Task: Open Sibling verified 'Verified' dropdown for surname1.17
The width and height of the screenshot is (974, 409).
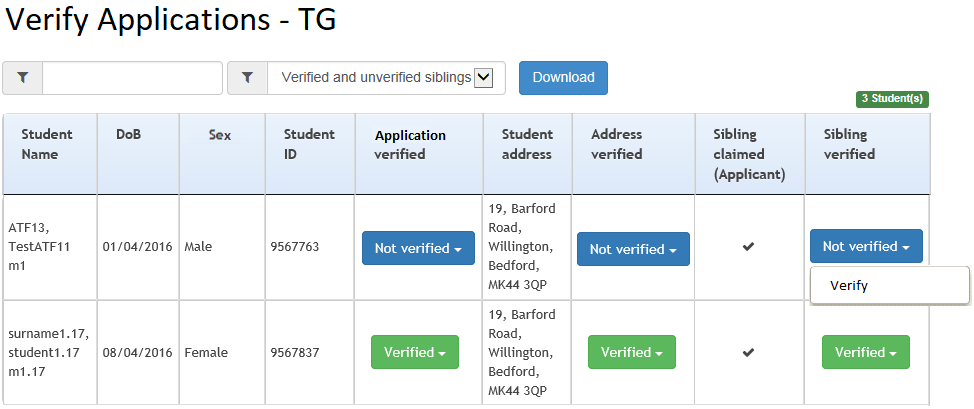Action: pyautogui.click(x=865, y=352)
